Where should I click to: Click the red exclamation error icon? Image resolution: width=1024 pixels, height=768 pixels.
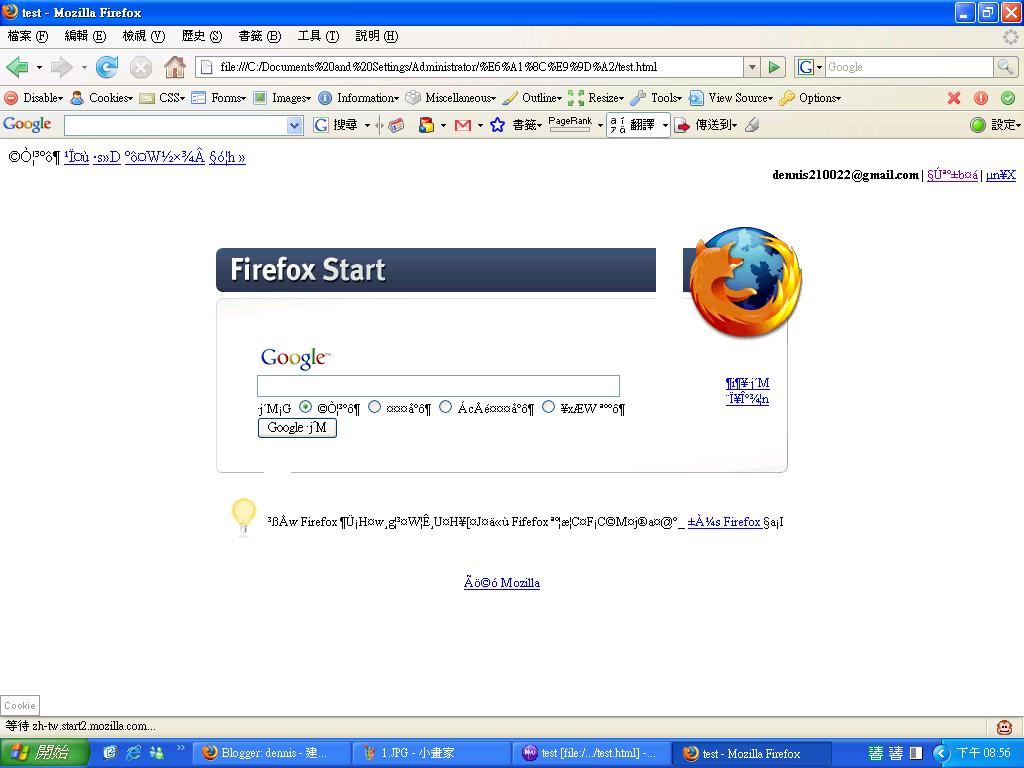point(981,98)
